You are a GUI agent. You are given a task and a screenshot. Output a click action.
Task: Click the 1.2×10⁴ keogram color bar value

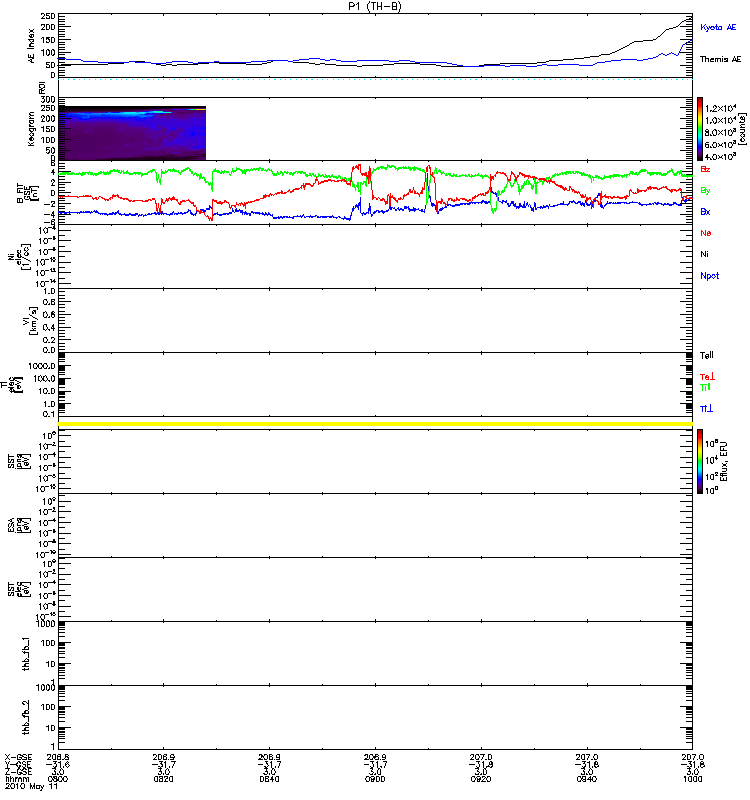pyautogui.click(x=720, y=108)
